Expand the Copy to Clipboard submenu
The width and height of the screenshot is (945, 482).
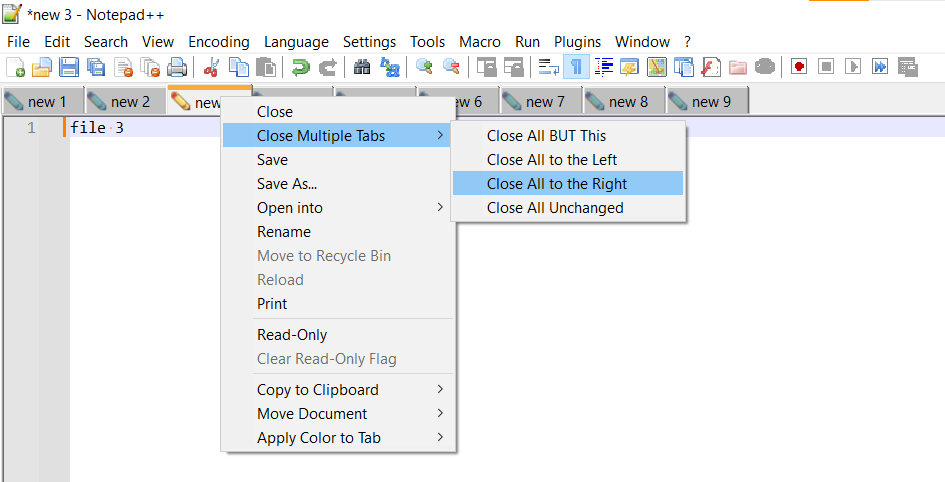point(338,390)
